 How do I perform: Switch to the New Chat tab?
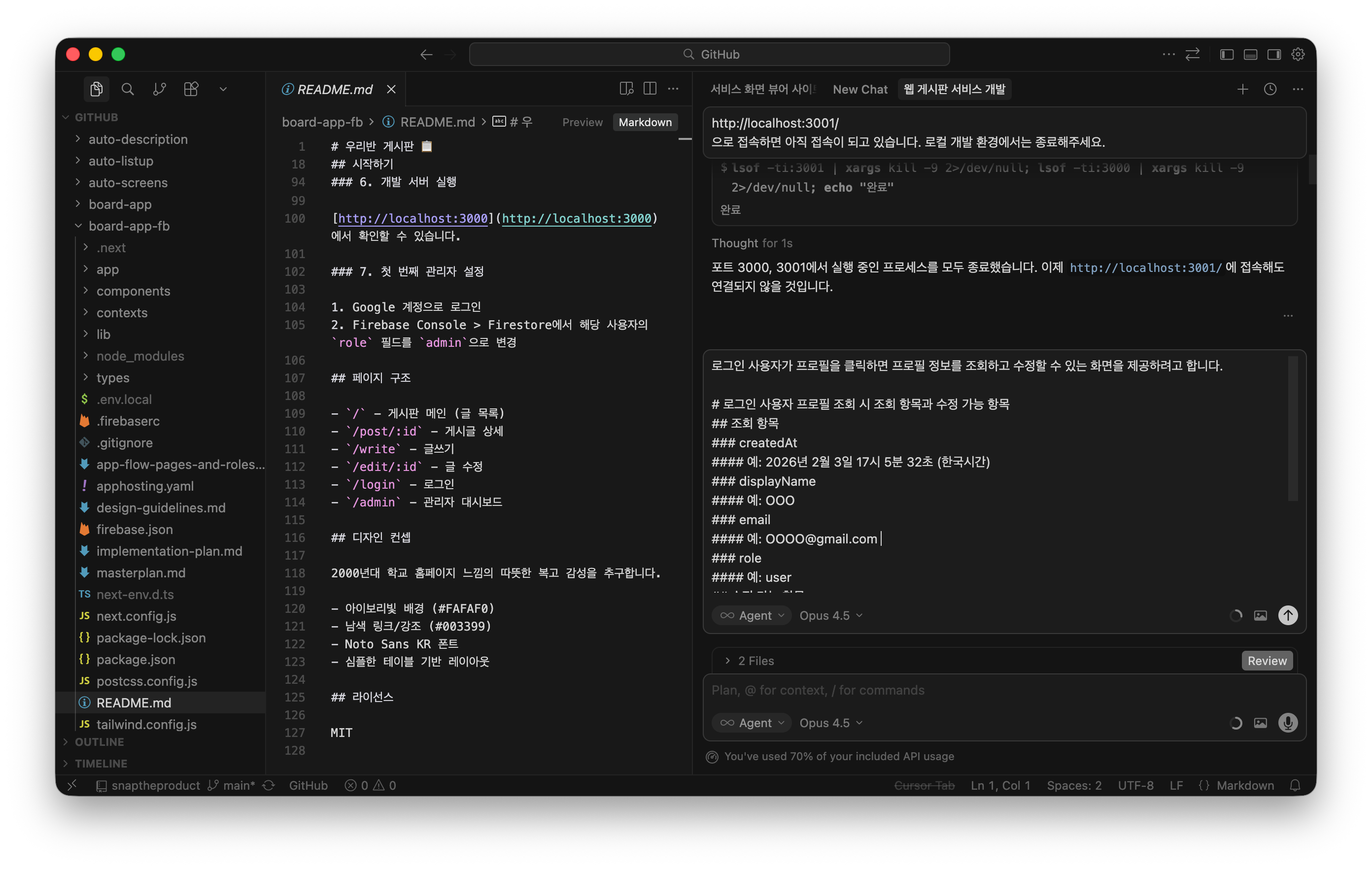point(860,89)
